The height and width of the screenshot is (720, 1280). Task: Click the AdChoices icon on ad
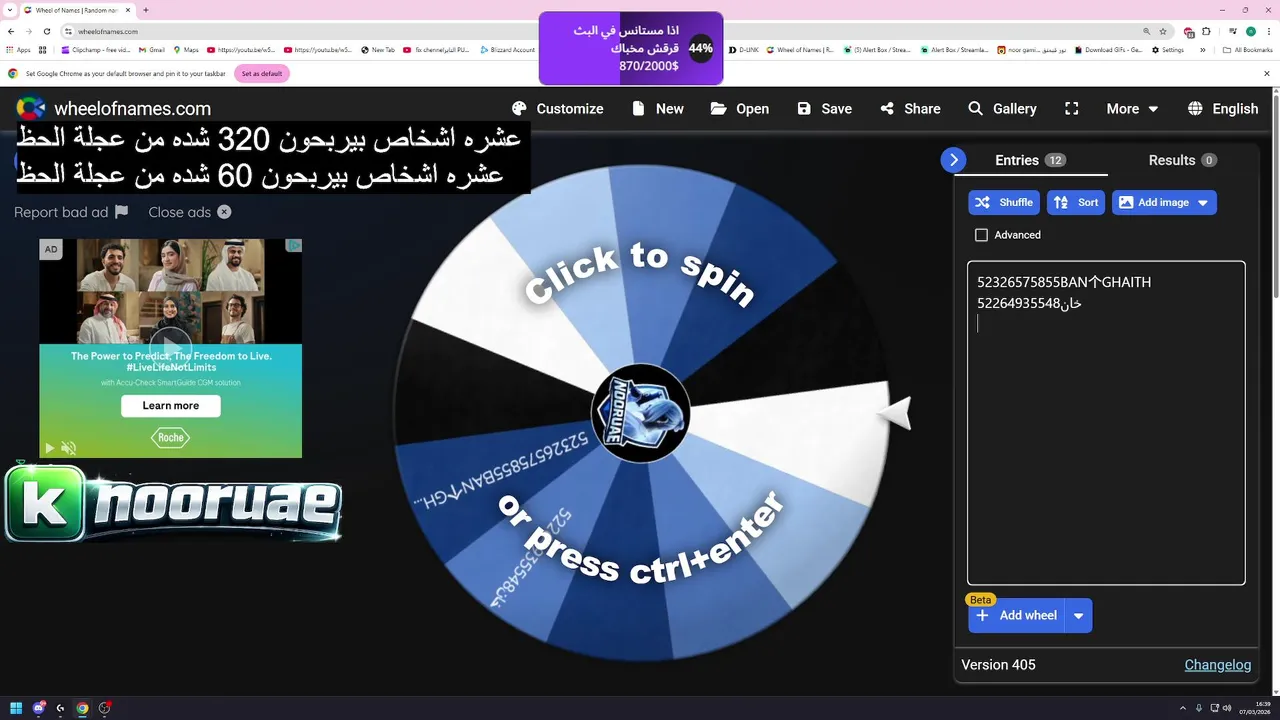point(294,245)
